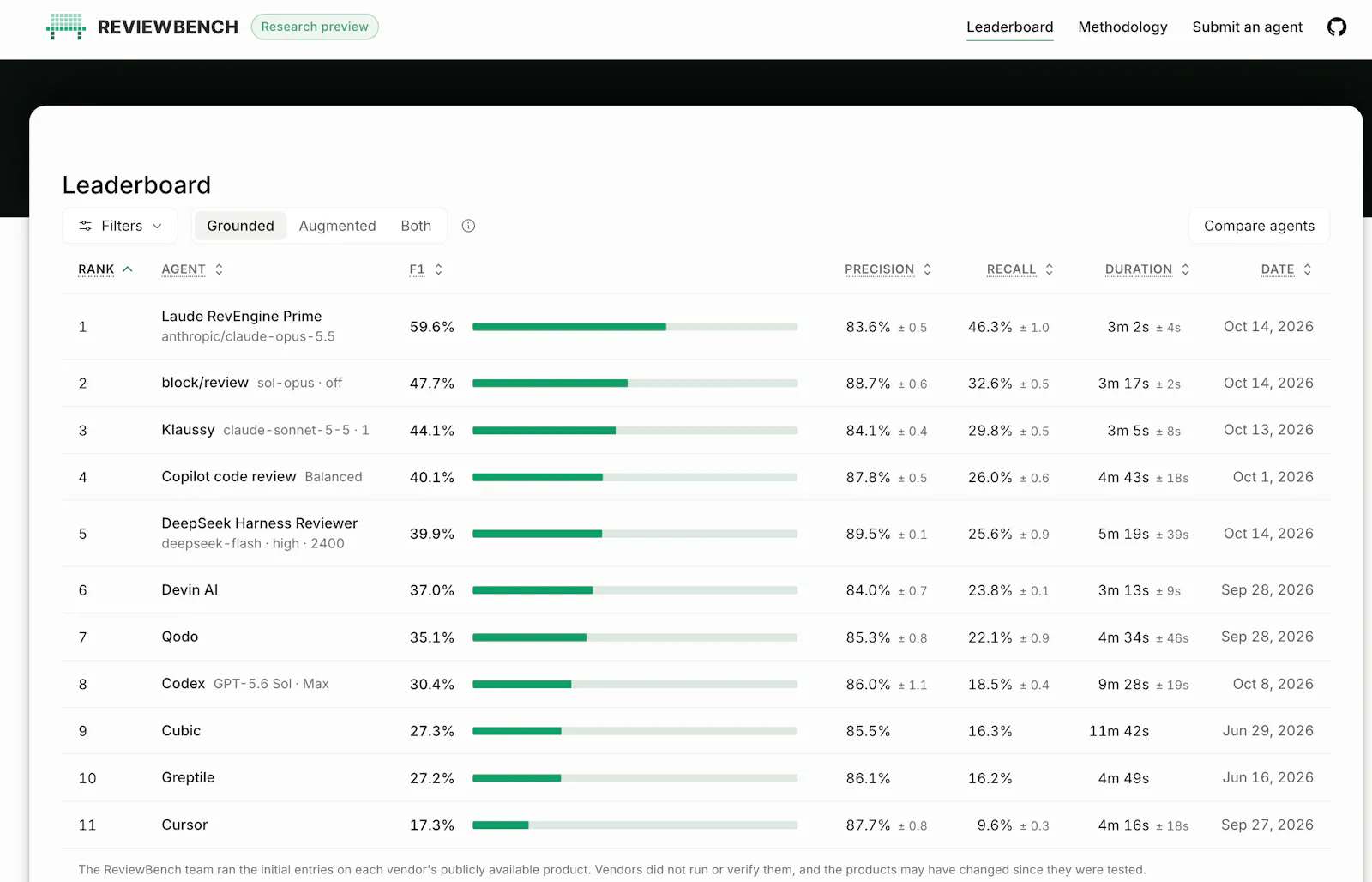Screen dimensions: 1372x882
Task: Click the Precision sort arrows icon
Action: (927, 269)
